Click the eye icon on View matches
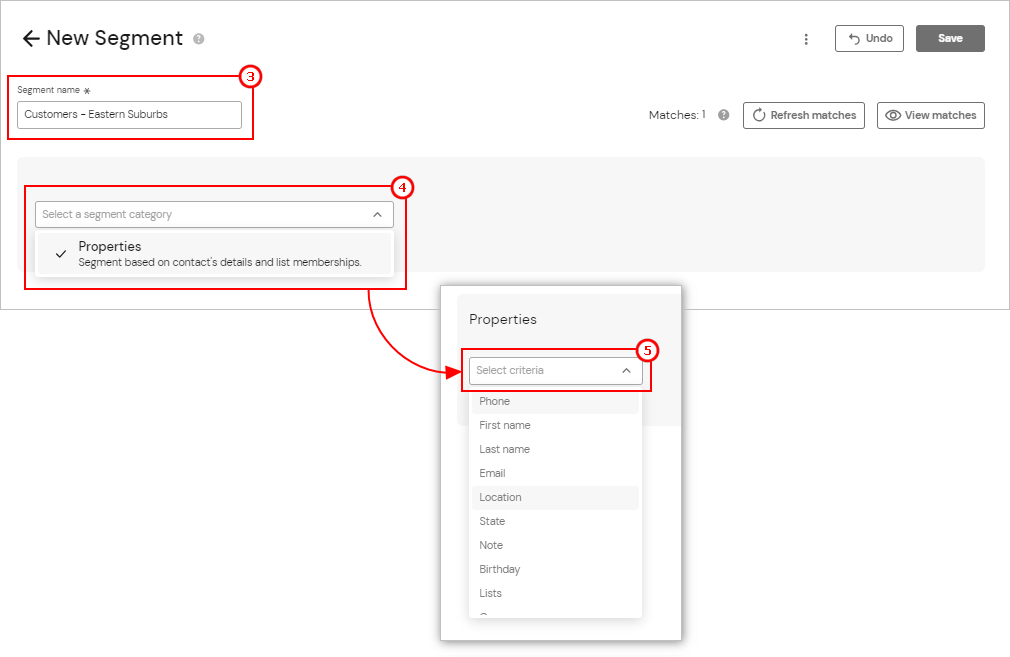1010x657 pixels. [x=893, y=115]
